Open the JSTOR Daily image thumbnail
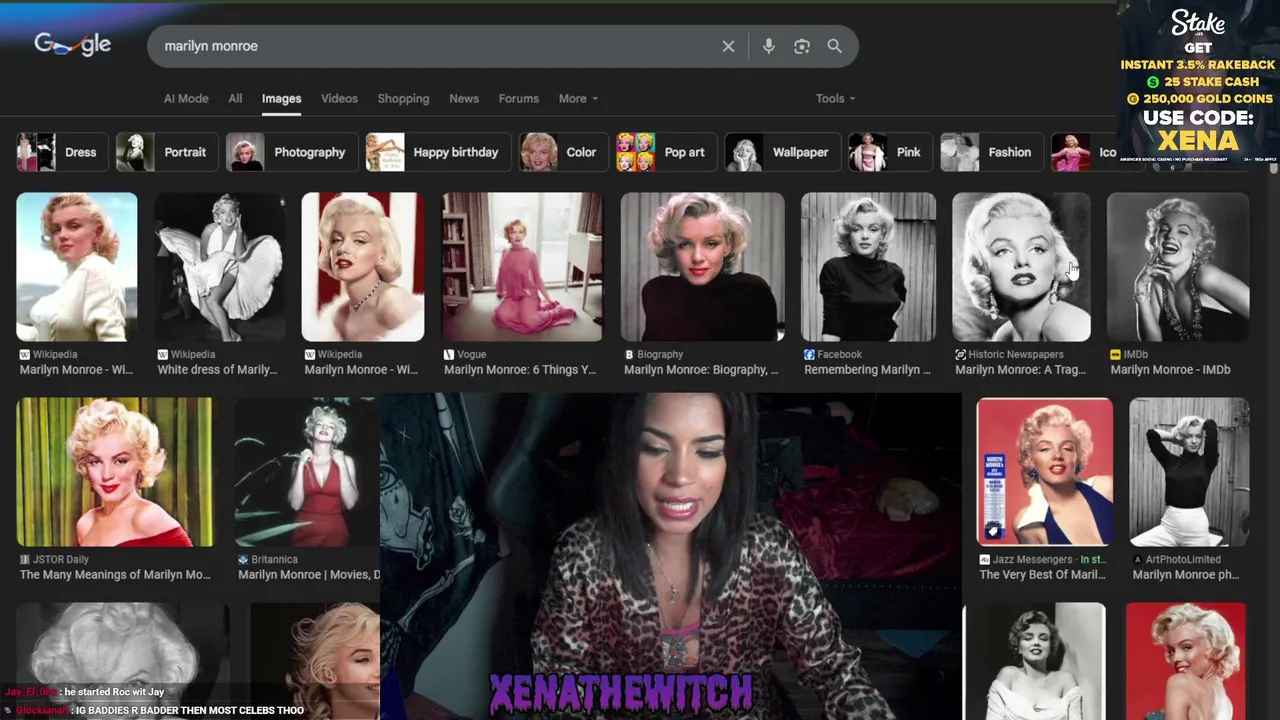Image resolution: width=1280 pixels, height=720 pixels. tap(114, 472)
